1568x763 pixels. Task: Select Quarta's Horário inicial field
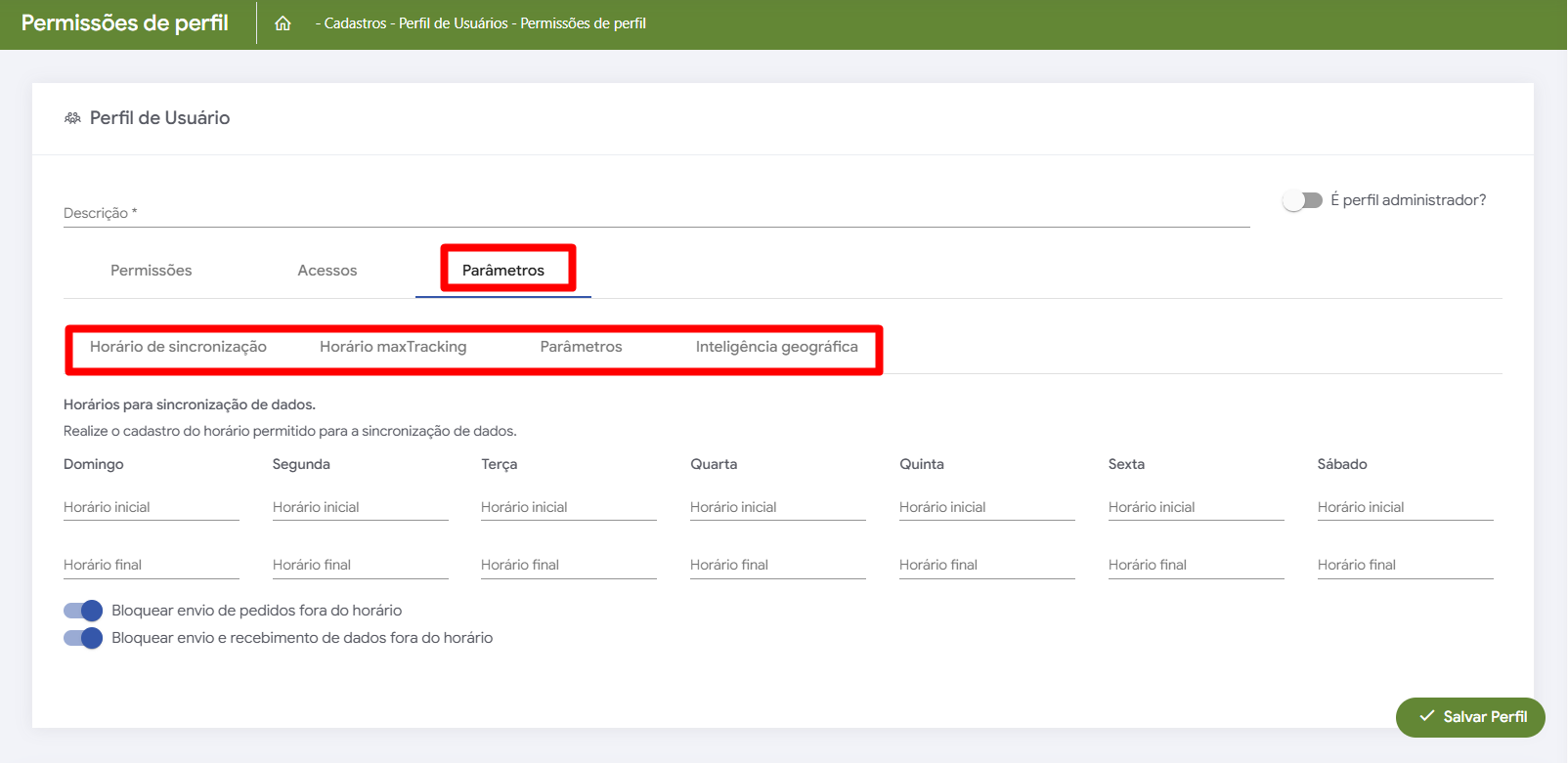(x=777, y=507)
